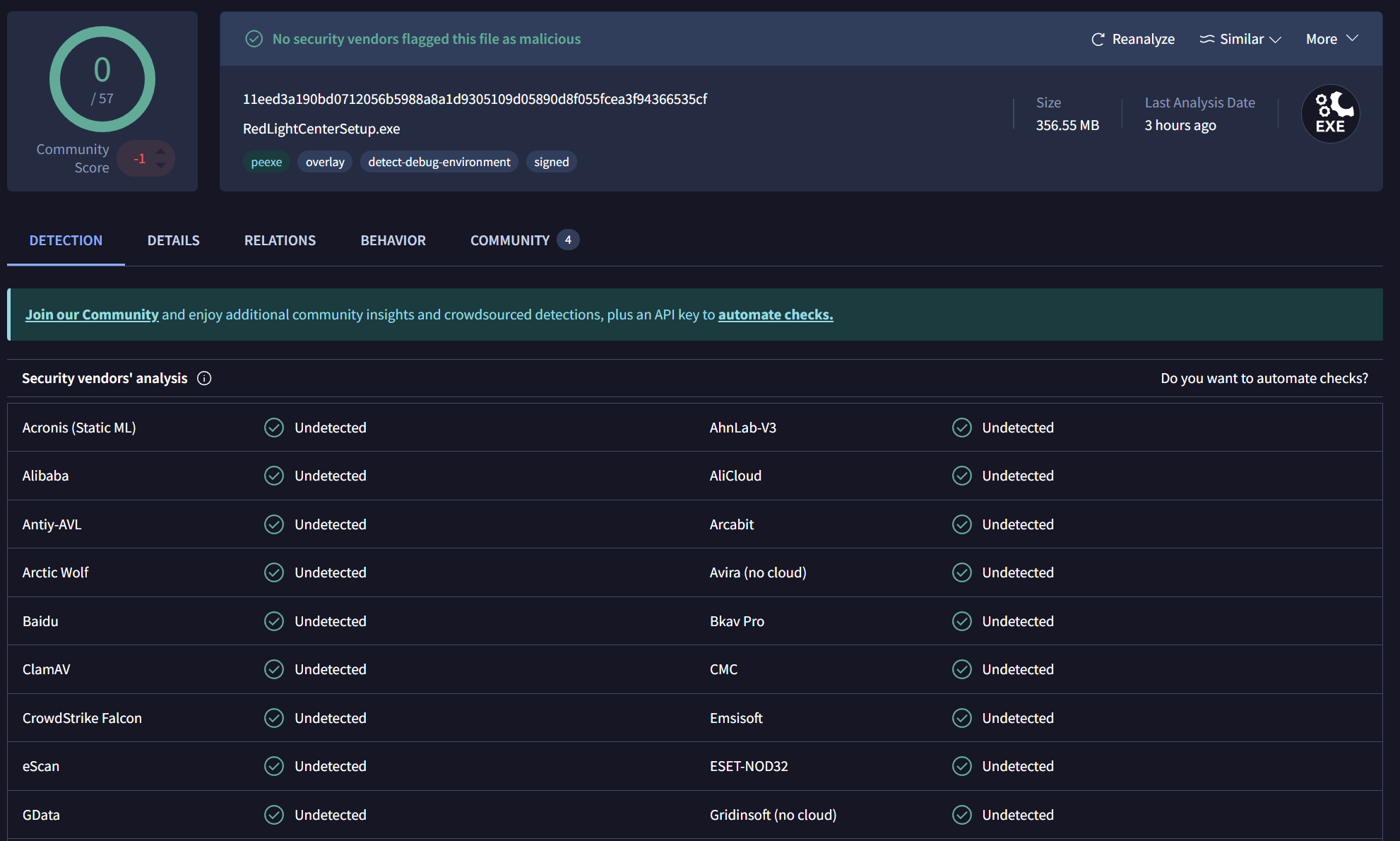Open the More dropdown menu
This screenshot has width=1400, height=841.
(x=1331, y=39)
